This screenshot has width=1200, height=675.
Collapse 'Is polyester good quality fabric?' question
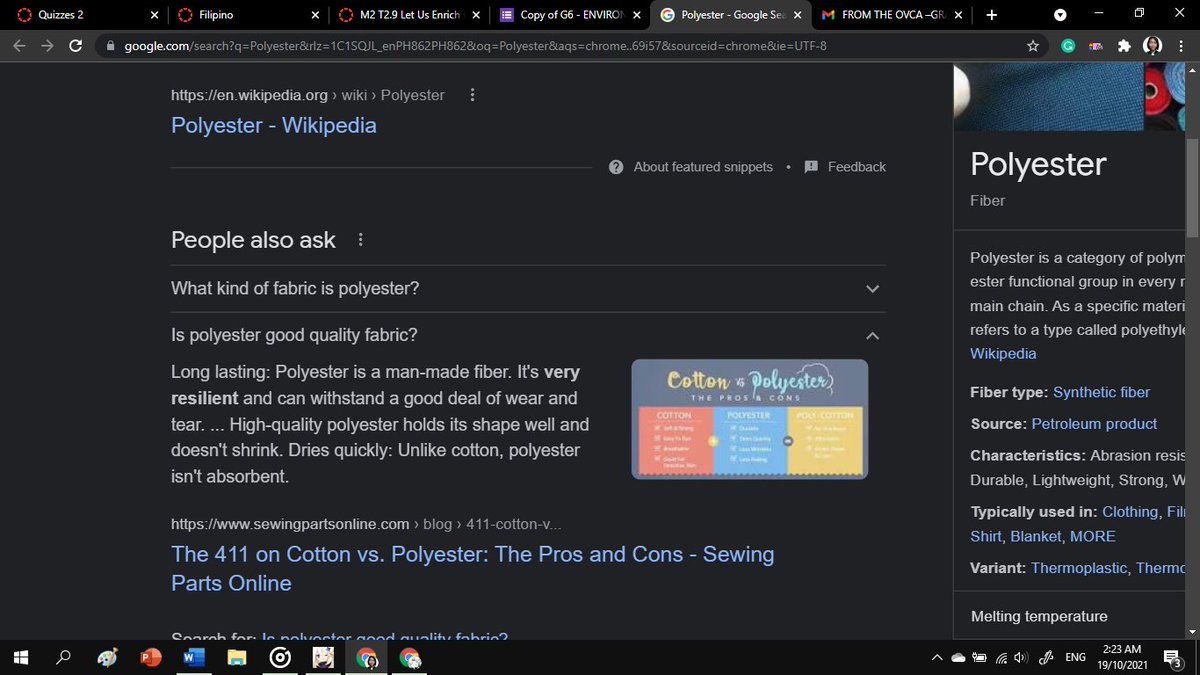pos(528,335)
